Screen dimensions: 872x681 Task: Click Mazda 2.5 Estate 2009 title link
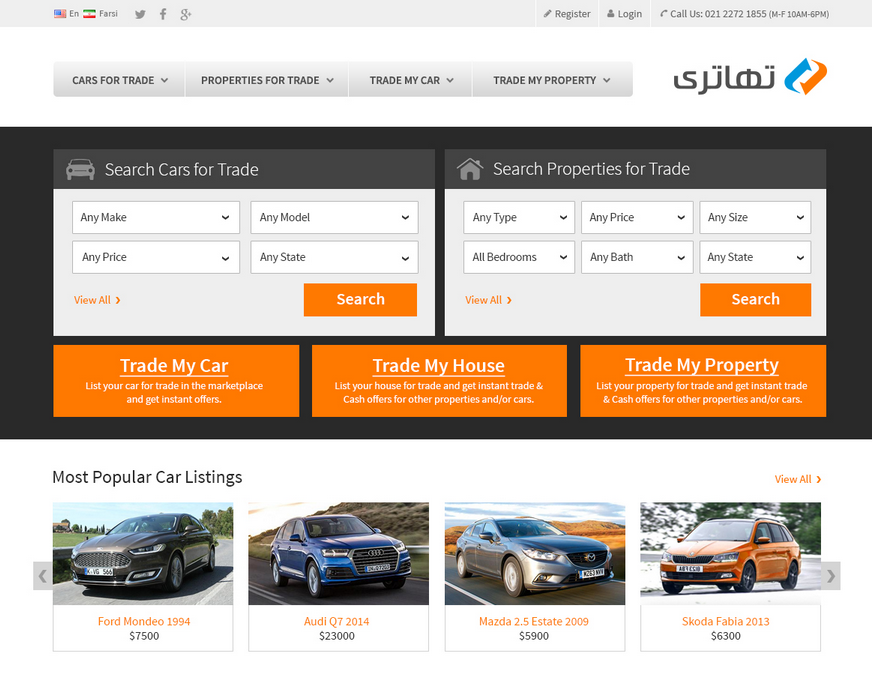tap(534, 622)
